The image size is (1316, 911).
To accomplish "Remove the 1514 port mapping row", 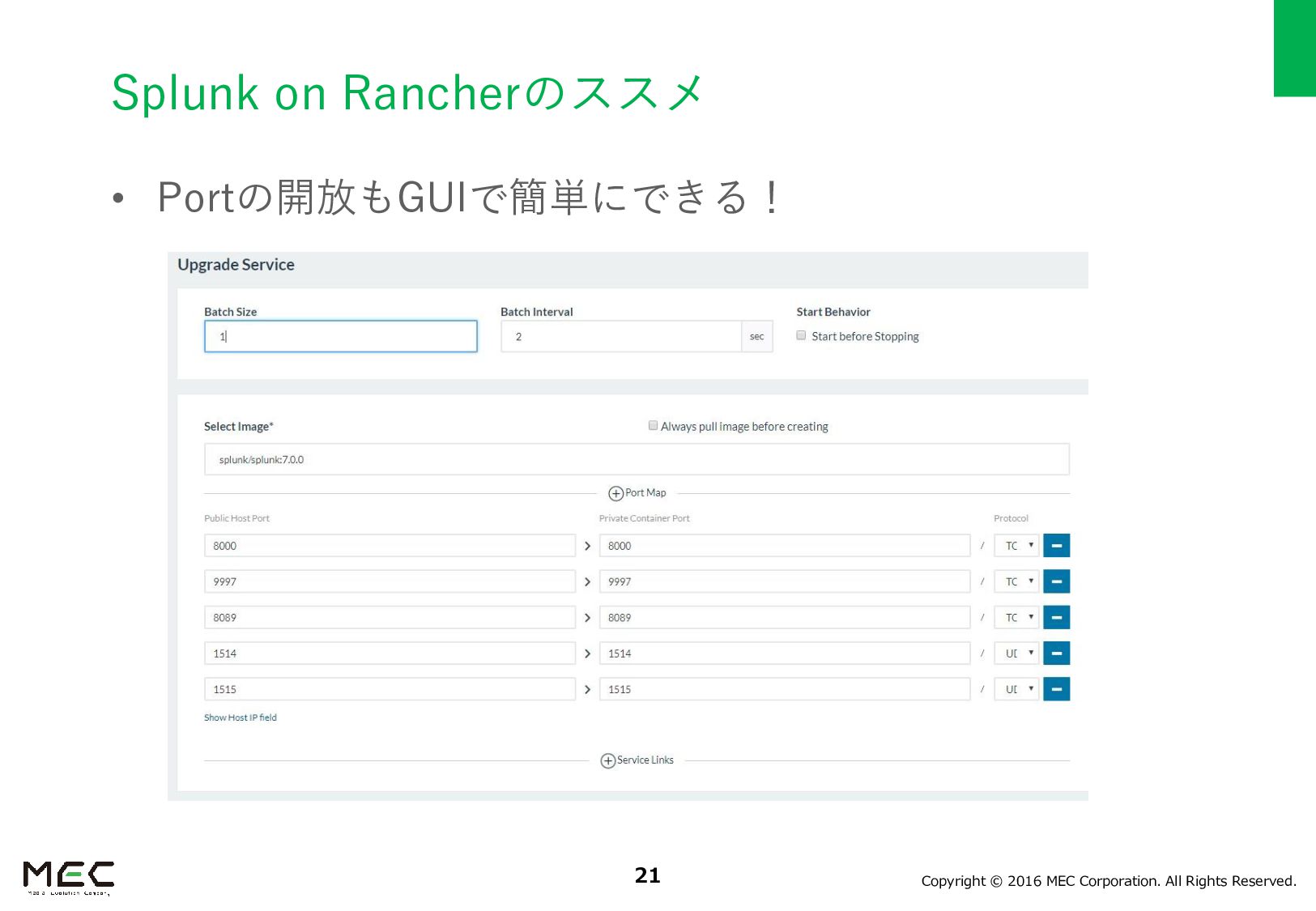I will tap(1056, 653).
